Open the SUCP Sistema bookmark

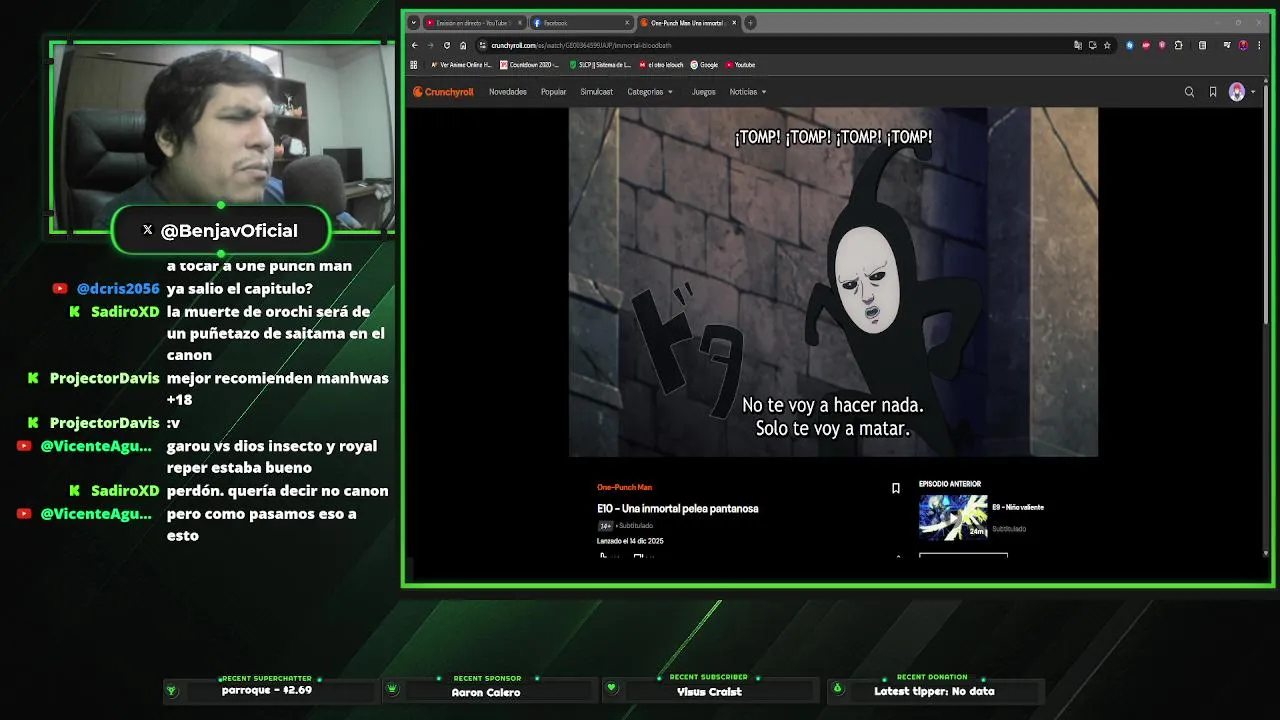pyautogui.click(x=600, y=65)
